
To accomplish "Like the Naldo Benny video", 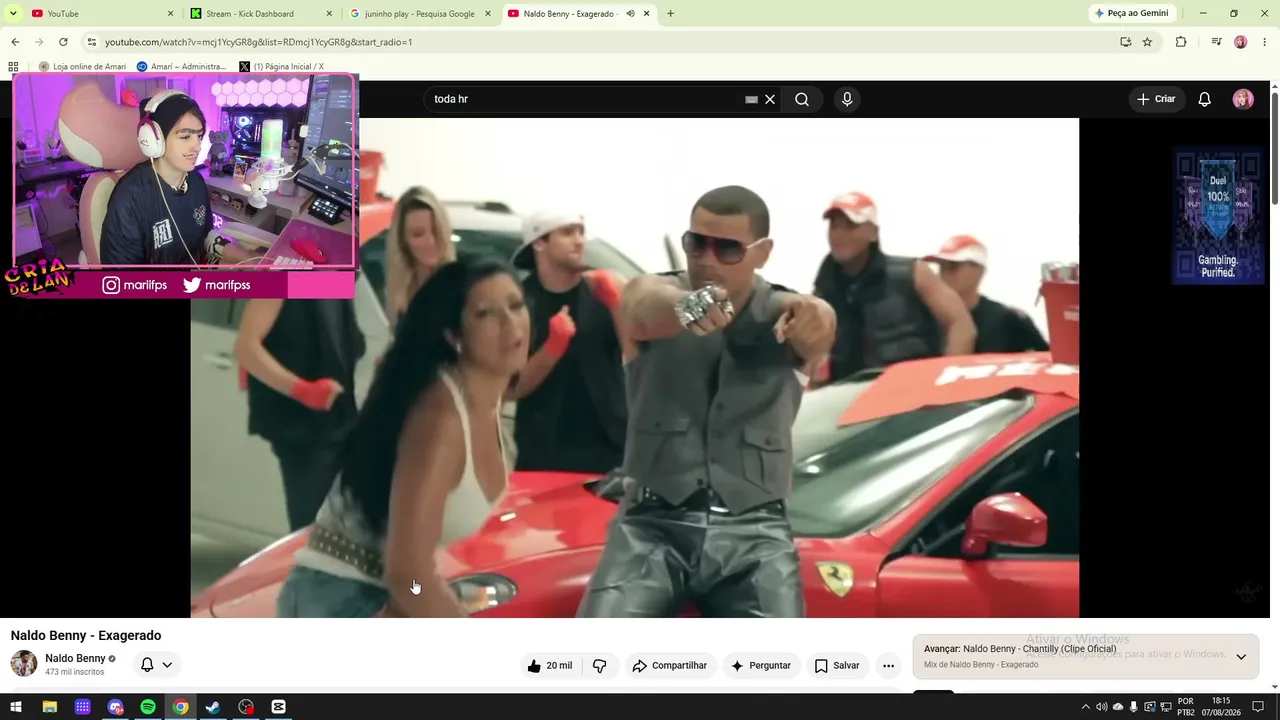I will (x=550, y=666).
